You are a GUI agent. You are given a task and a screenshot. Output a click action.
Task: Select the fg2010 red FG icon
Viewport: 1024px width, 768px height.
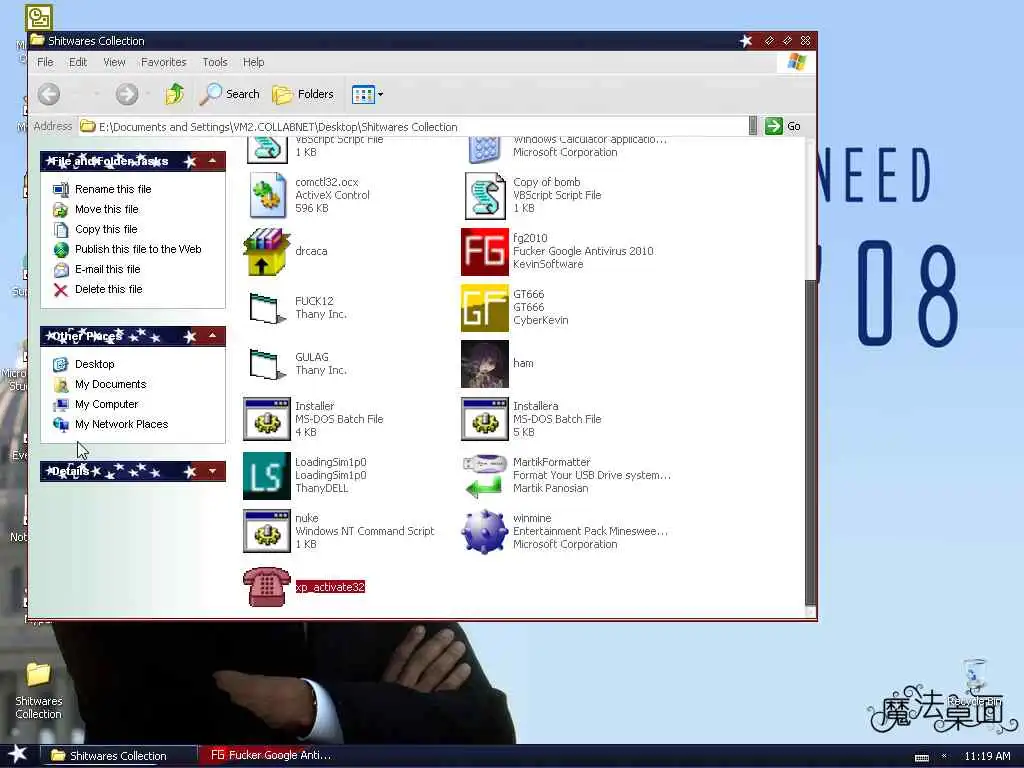pos(485,251)
